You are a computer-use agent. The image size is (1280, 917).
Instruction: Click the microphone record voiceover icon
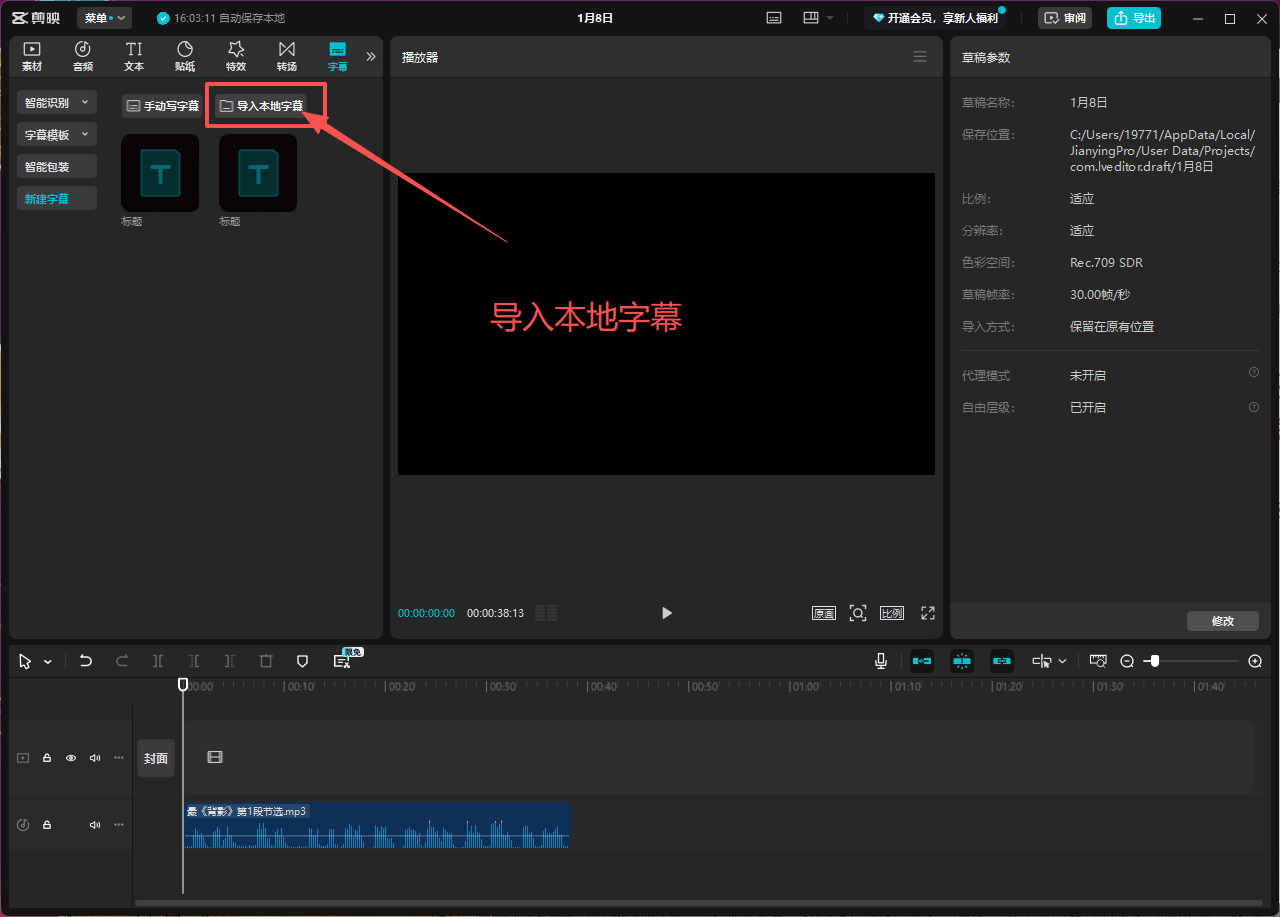(881, 661)
